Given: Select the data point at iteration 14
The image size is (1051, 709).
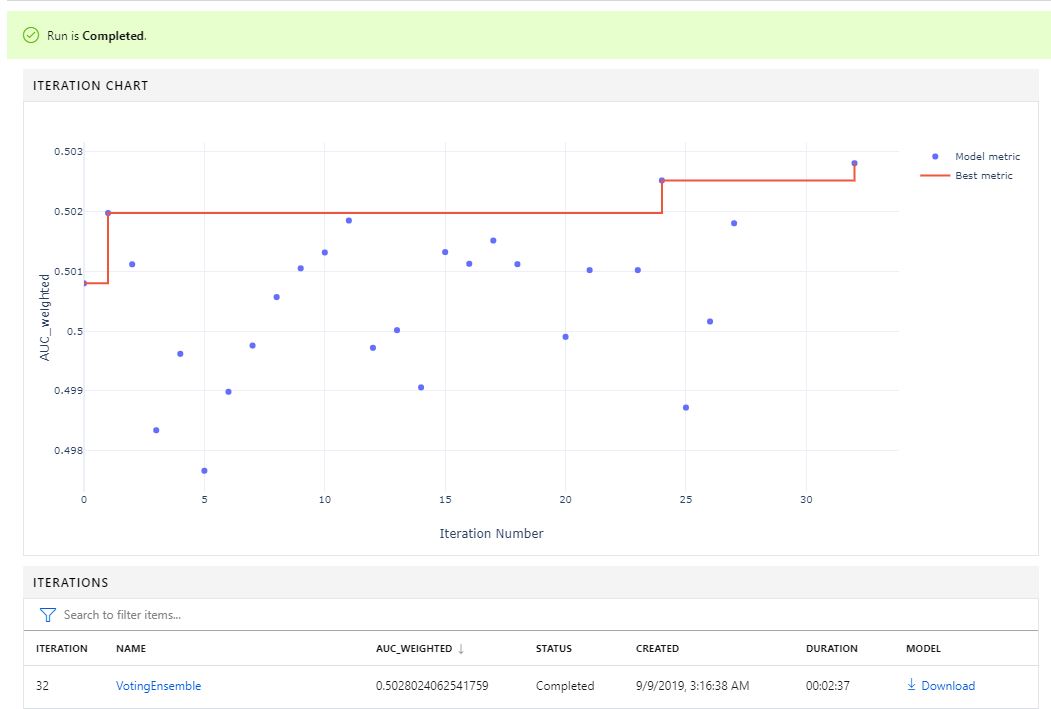Looking at the screenshot, I should (421, 387).
